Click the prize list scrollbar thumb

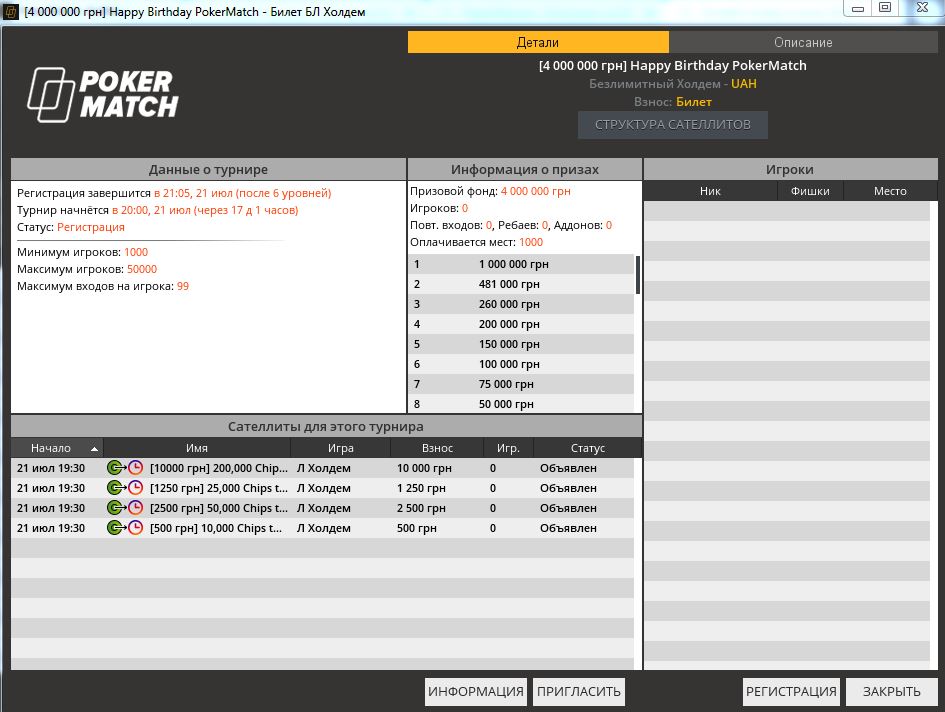click(x=638, y=274)
